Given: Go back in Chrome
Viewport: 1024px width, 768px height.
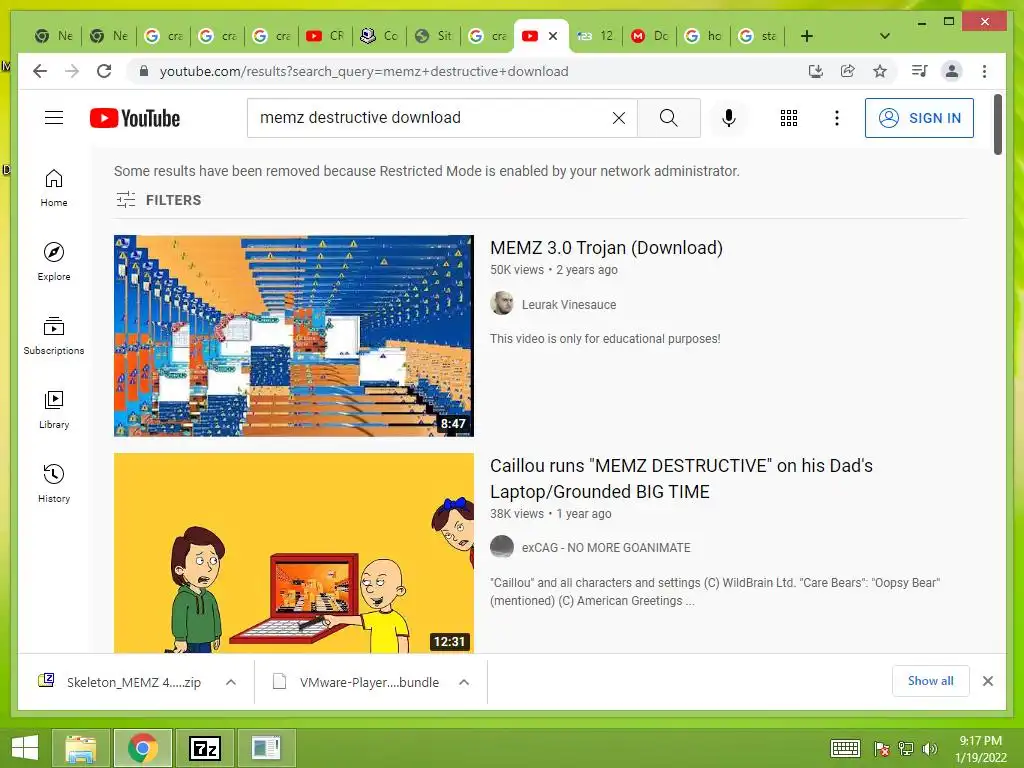Looking at the screenshot, I should coord(40,71).
